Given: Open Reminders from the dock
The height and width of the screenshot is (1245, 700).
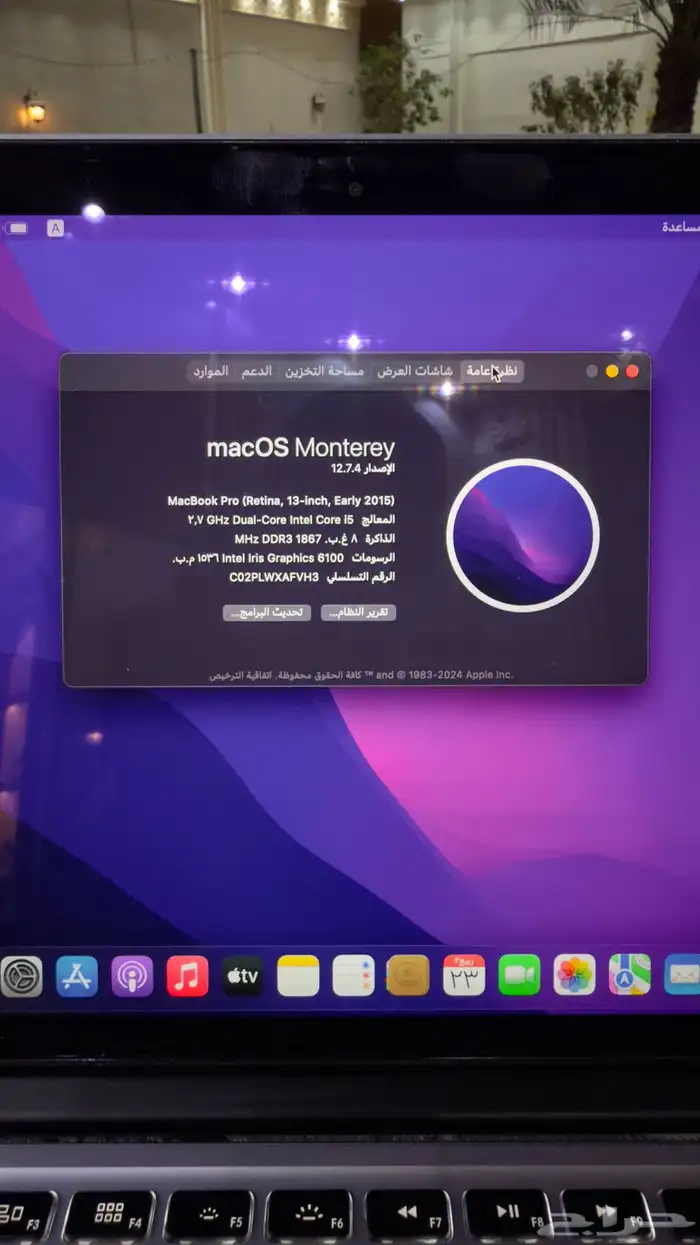Looking at the screenshot, I should coord(353,975).
